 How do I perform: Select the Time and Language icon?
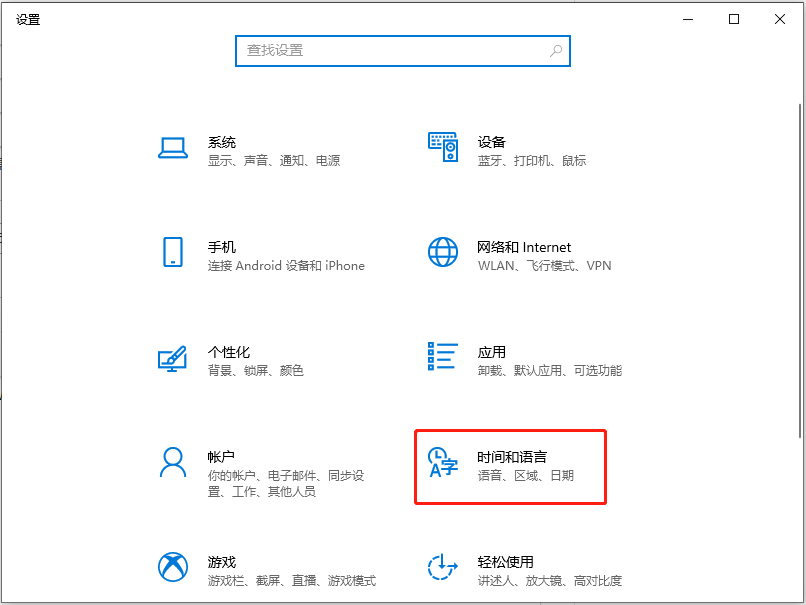[x=442, y=463]
